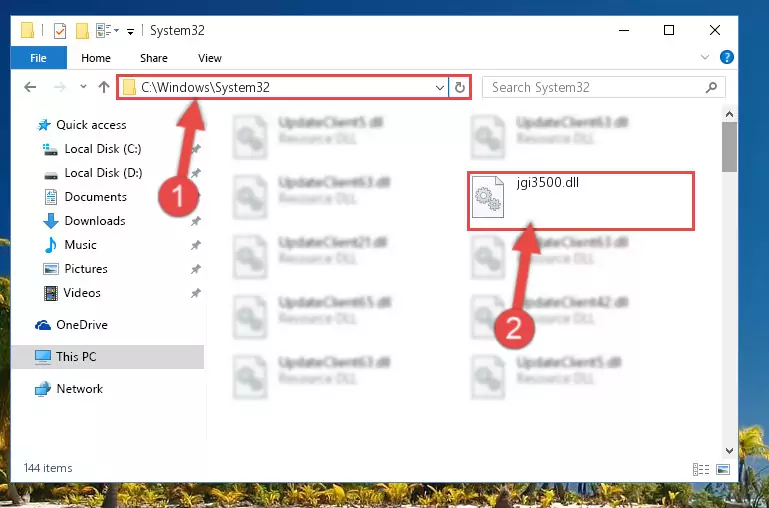Refresh the System32 folder
The height and width of the screenshot is (508, 769).
(x=460, y=88)
